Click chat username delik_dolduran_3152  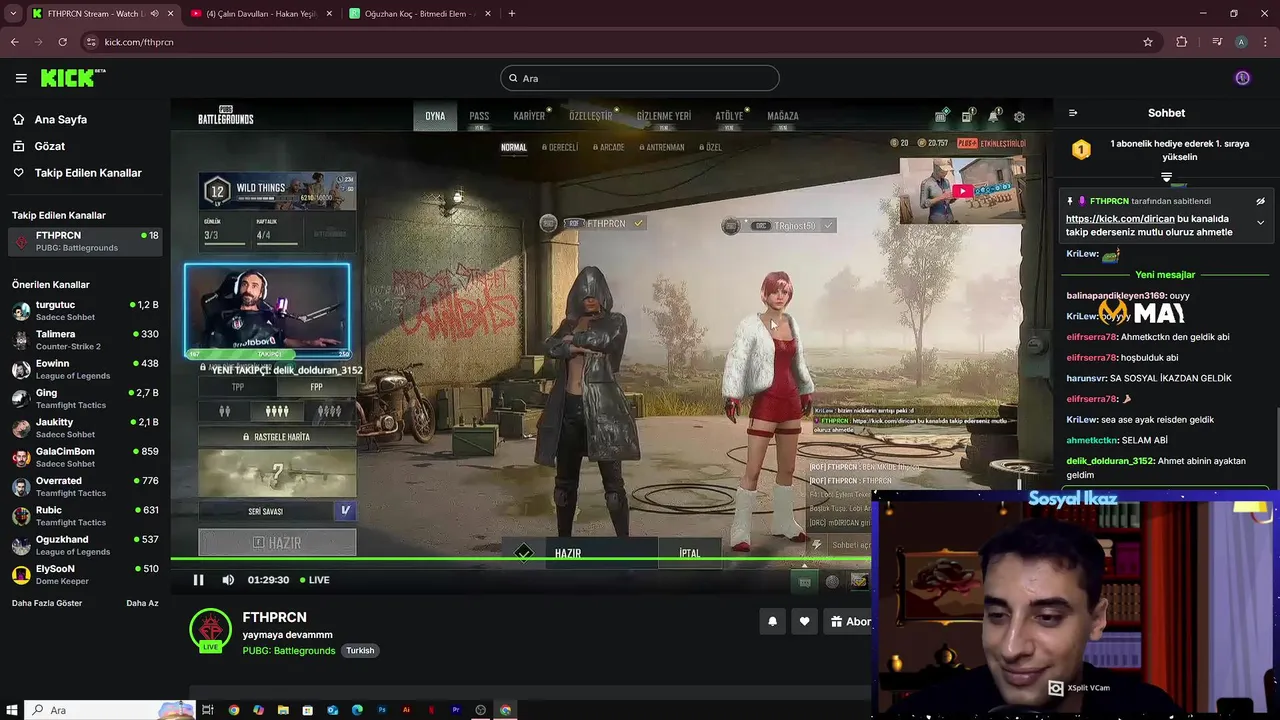(1110, 461)
